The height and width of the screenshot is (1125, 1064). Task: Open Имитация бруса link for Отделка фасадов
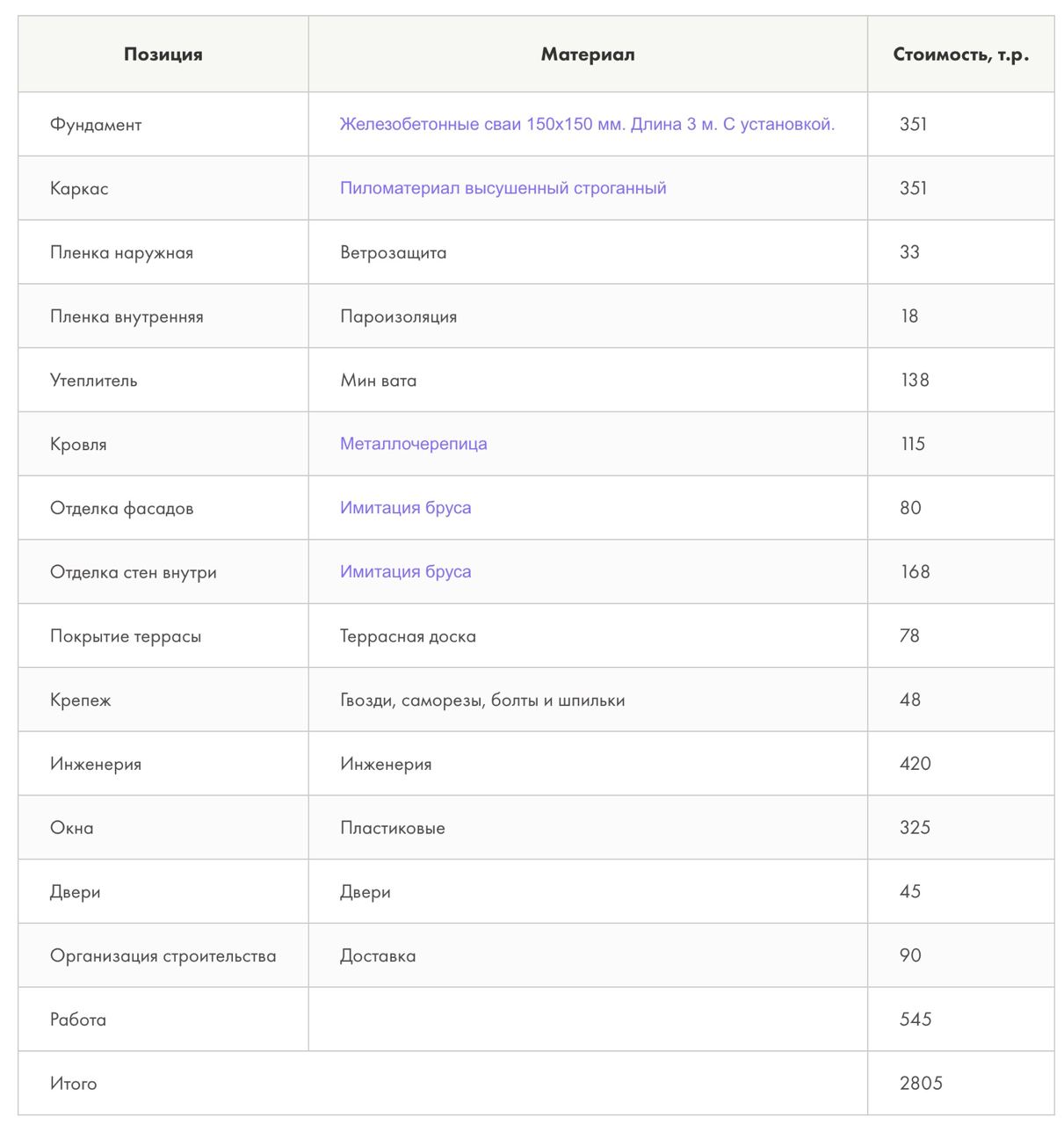(x=405, y=508)
